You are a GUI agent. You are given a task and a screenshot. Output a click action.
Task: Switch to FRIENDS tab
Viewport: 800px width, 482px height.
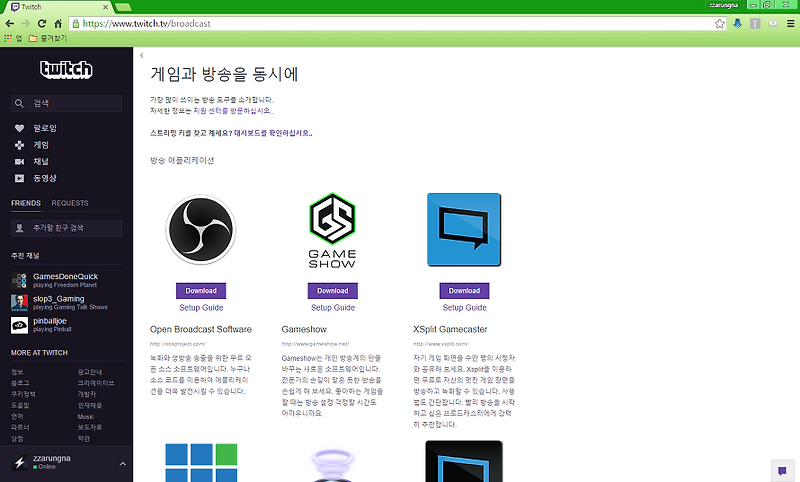26,203
